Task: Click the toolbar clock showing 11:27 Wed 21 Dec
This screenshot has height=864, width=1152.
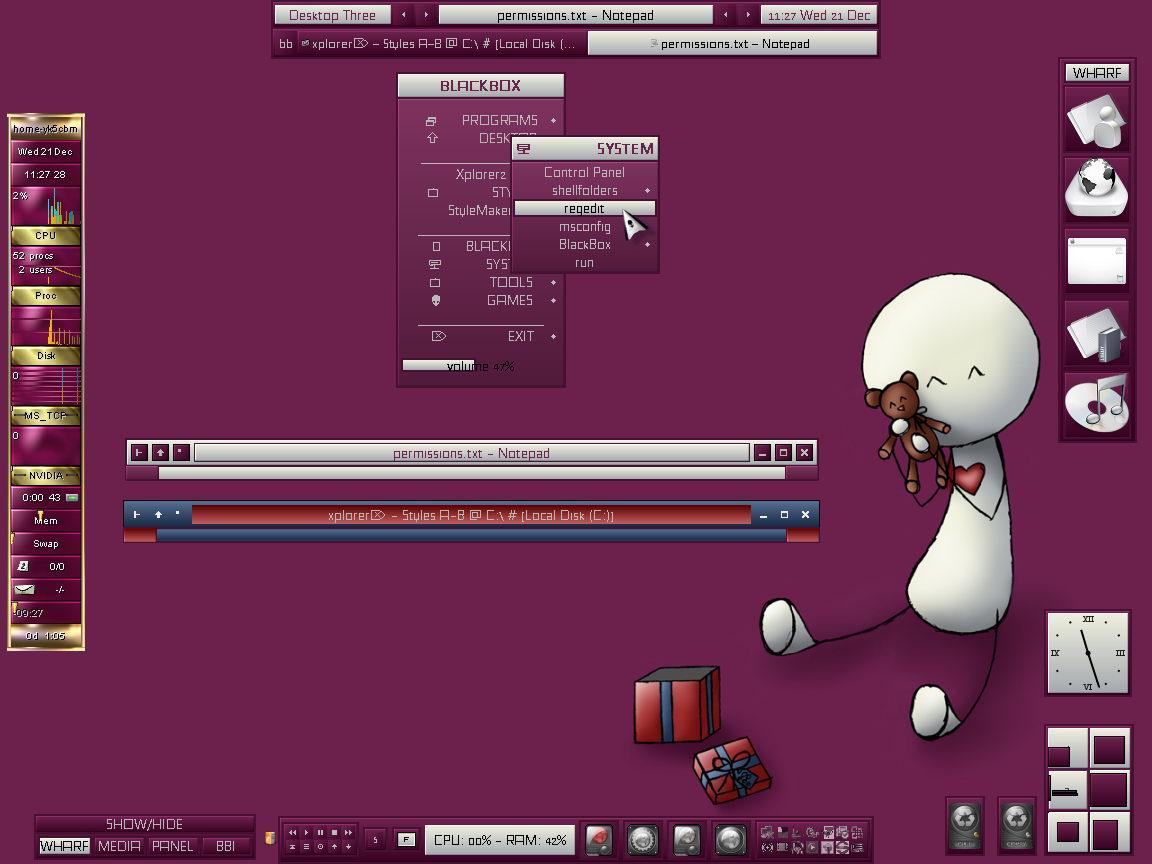Action: (818, 15)
